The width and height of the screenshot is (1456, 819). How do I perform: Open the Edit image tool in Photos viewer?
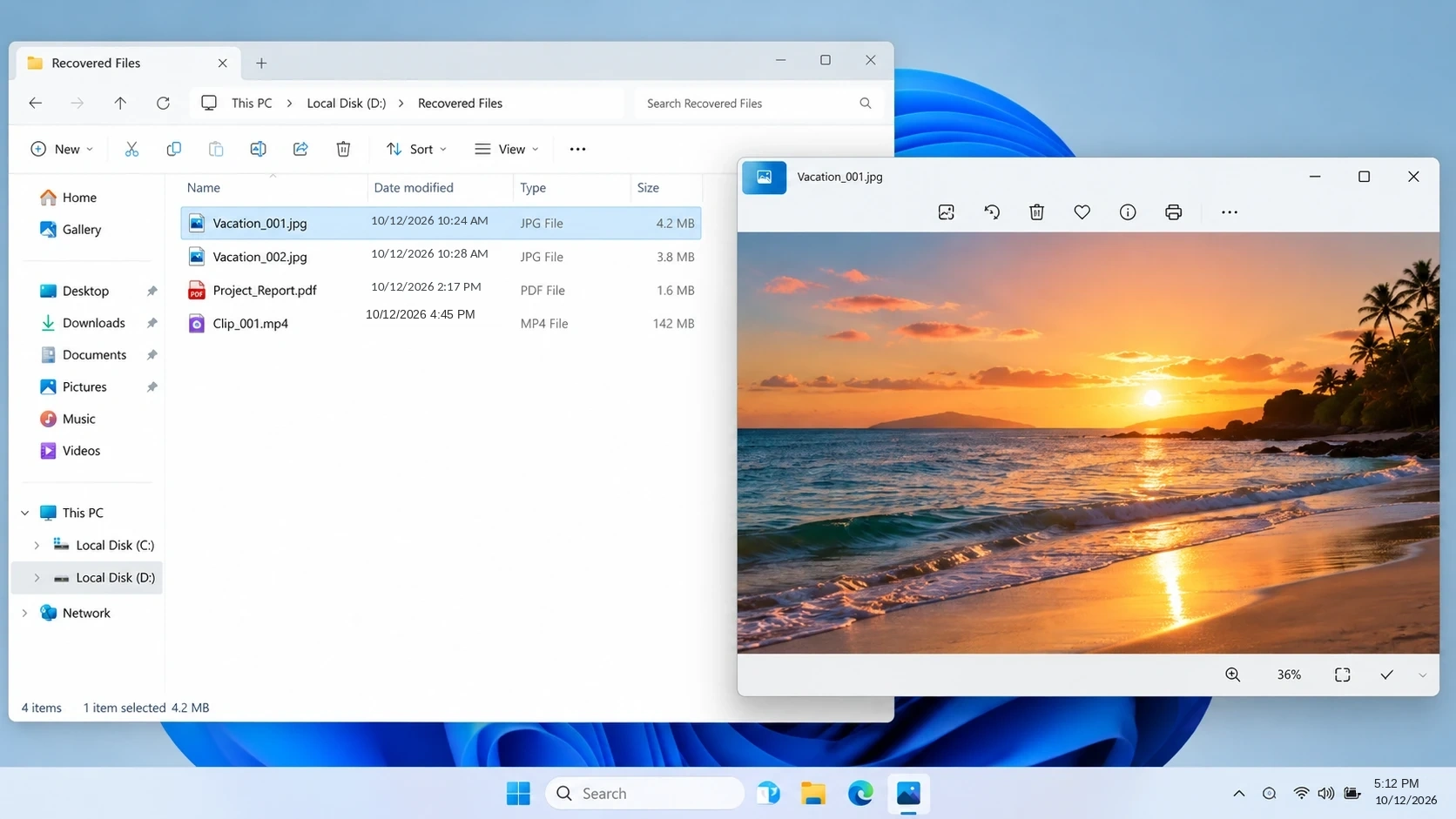click(947, 212)
